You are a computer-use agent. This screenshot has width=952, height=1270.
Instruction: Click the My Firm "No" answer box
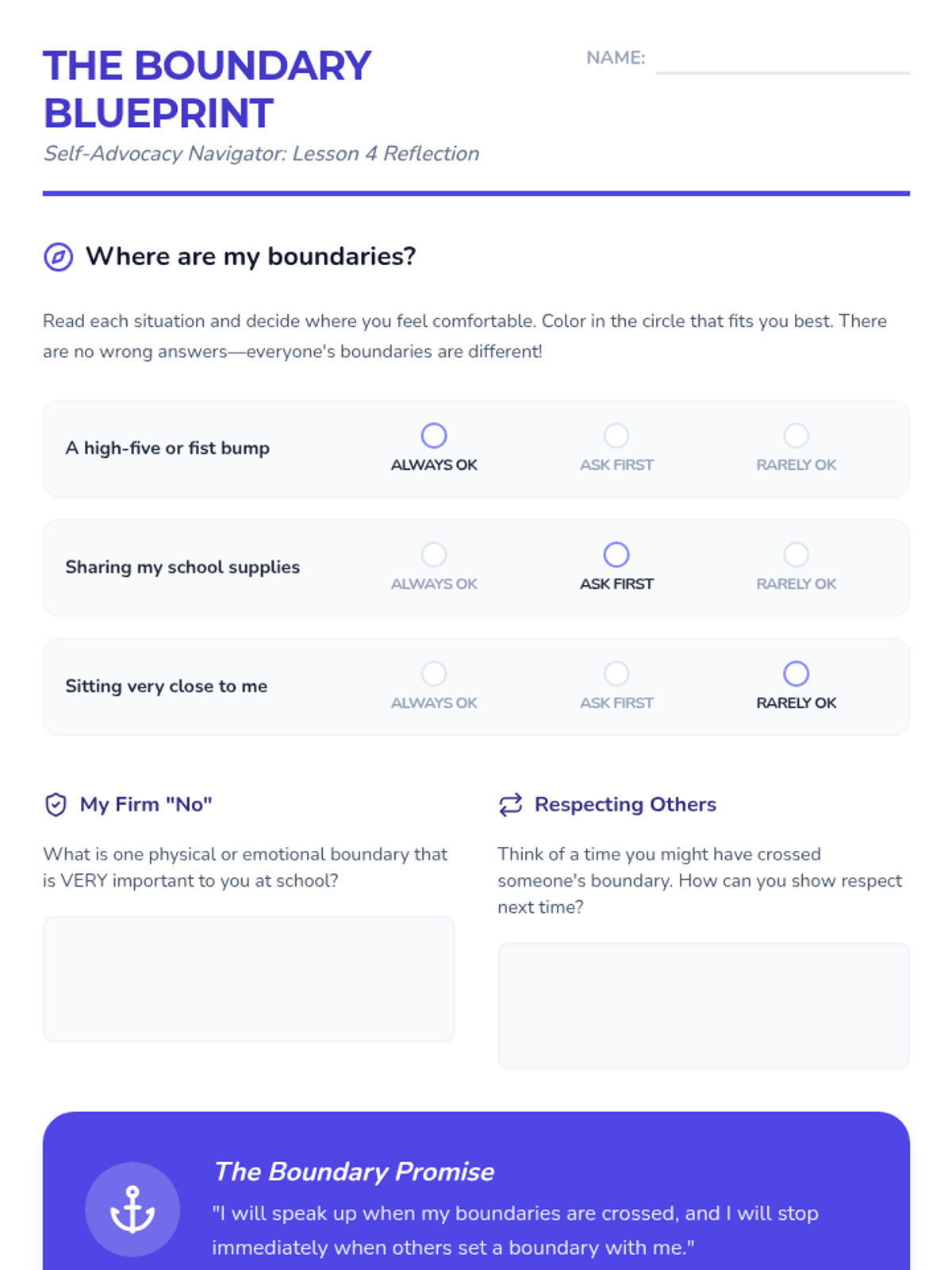pyautogui.click(x=248, y=979)
